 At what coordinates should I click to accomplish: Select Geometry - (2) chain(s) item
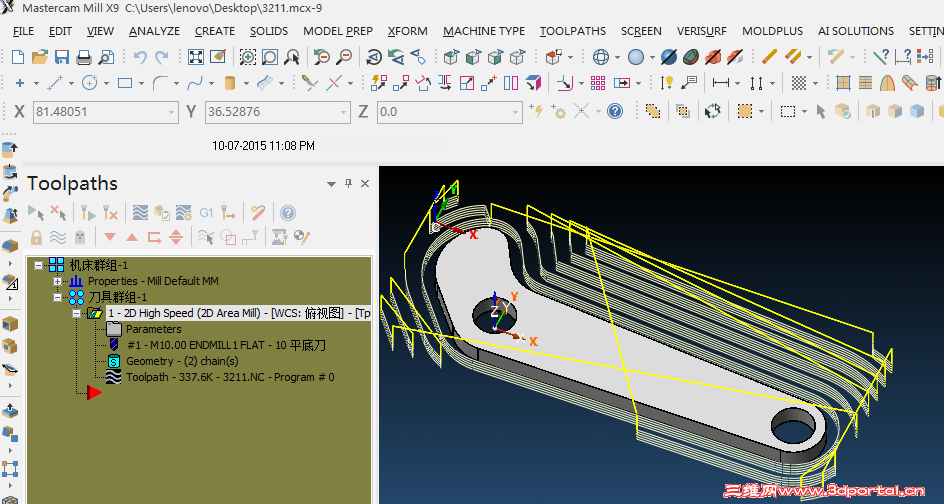(x=182, y=361)
